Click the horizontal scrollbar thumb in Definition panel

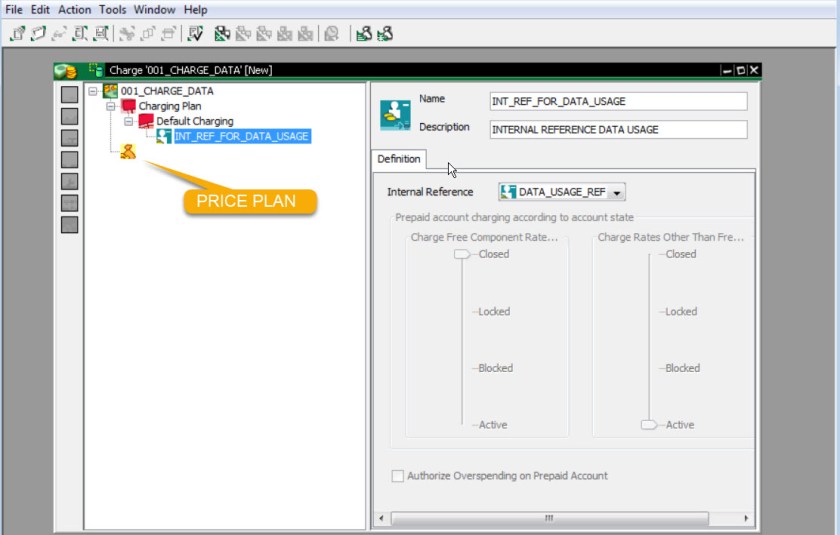(550, 518)
